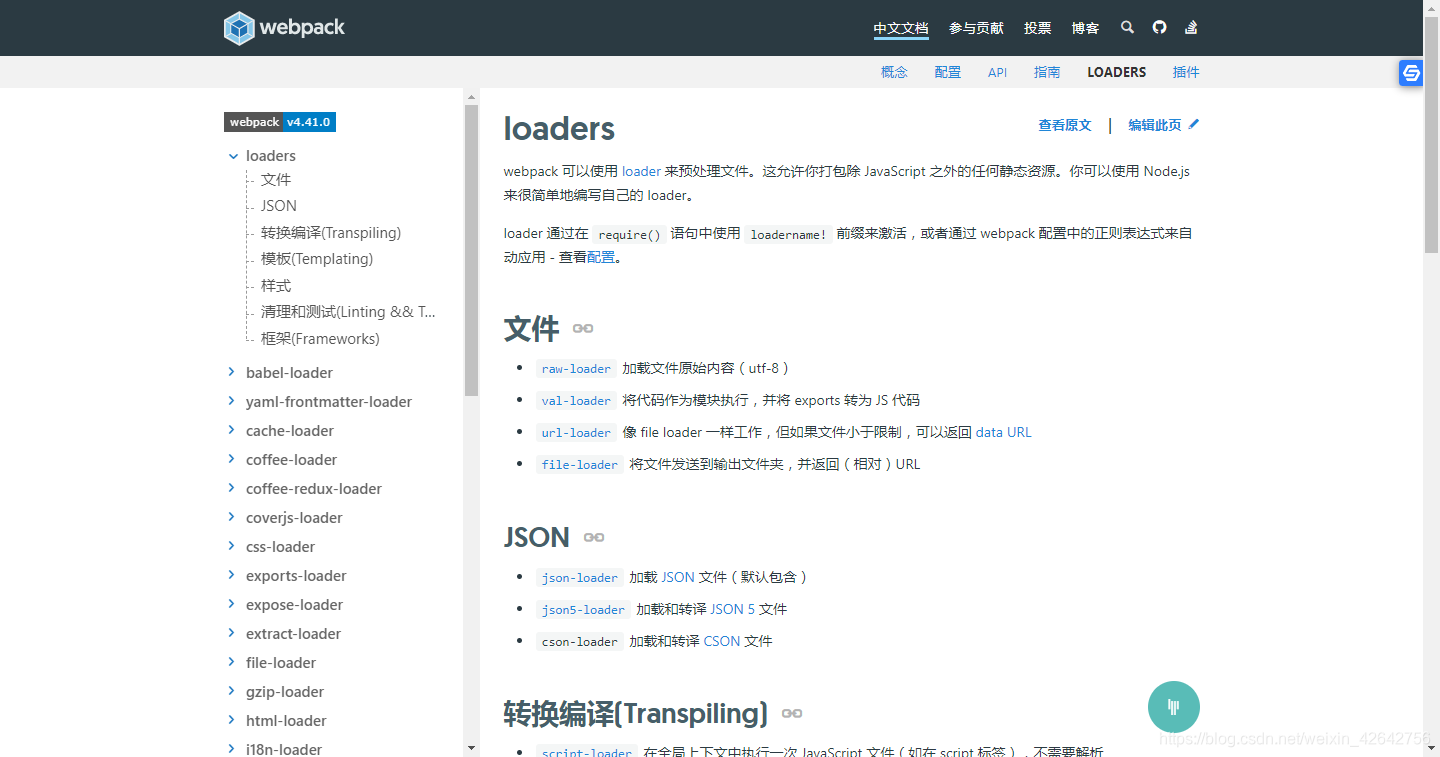This screenshot has width=1440, height=757.
Task: Open extract-loader in sidebar
Action: 293,633
